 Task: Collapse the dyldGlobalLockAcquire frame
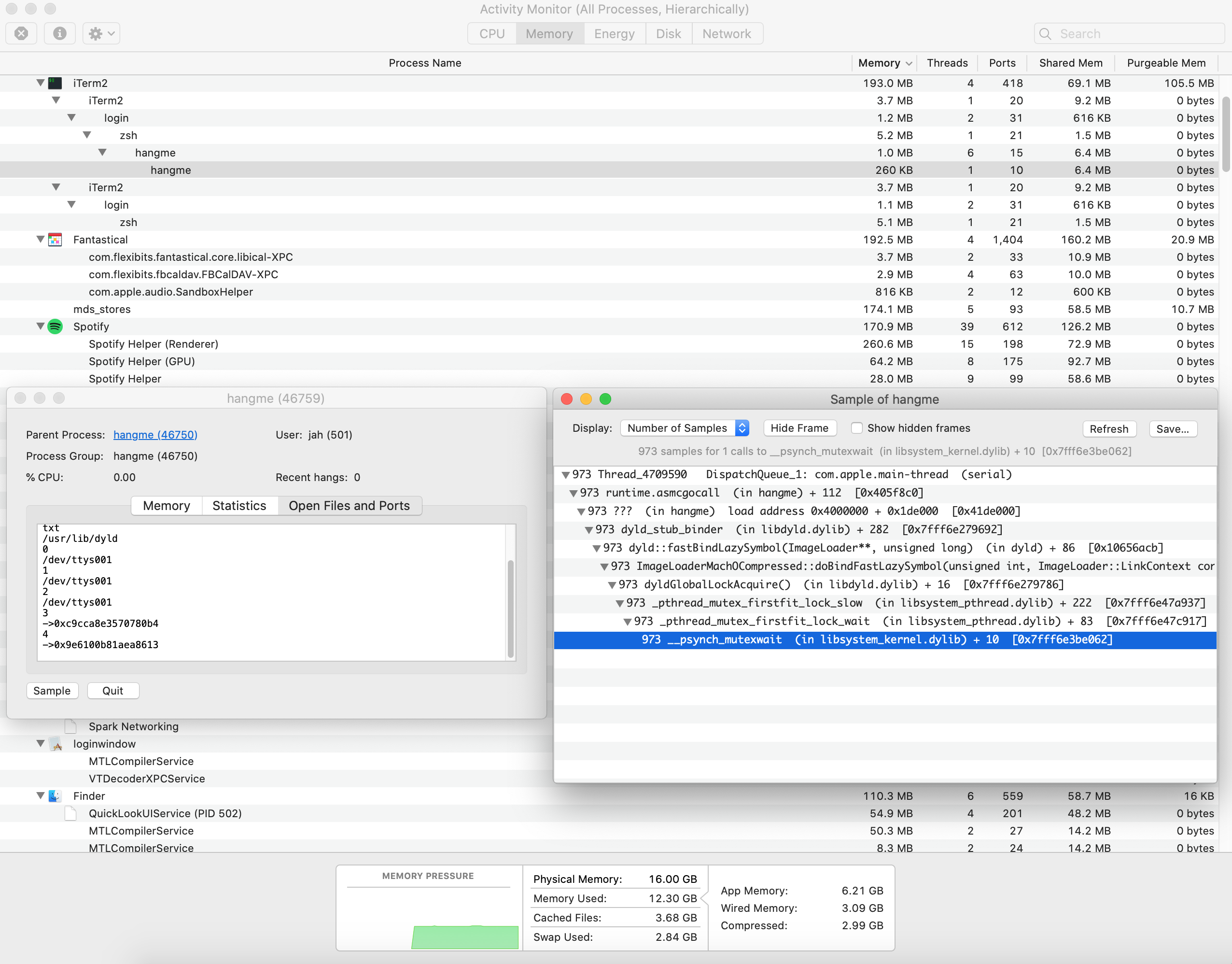click(612, 585)
